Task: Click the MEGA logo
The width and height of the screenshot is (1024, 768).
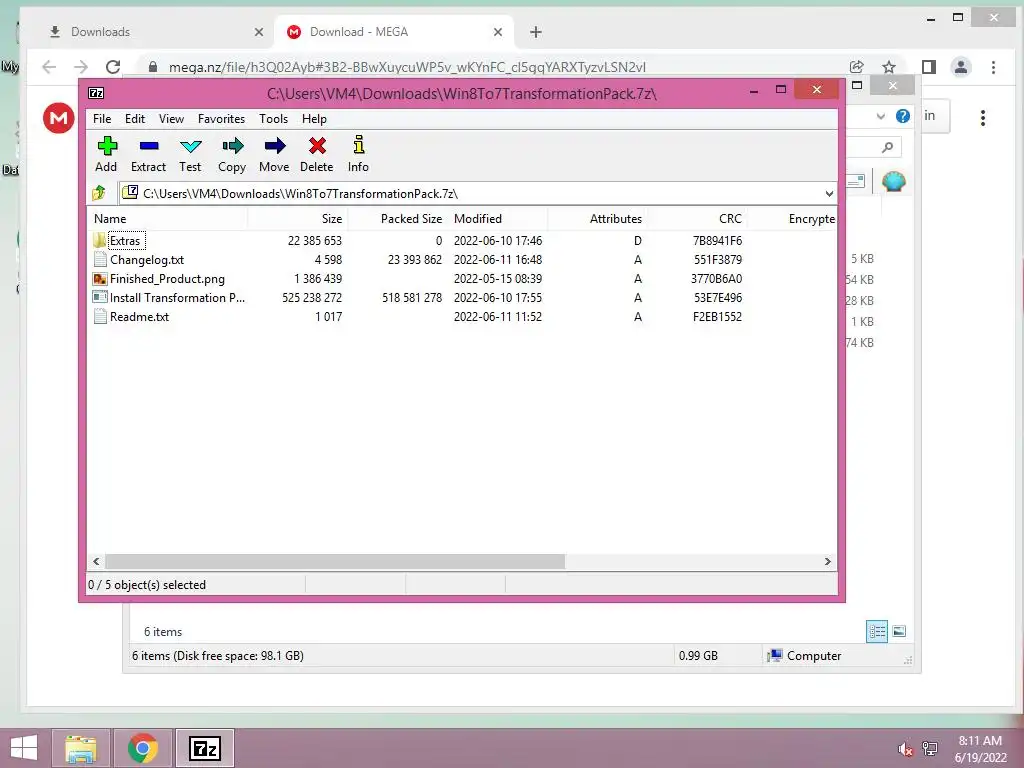Action: (x=59, y=118)
